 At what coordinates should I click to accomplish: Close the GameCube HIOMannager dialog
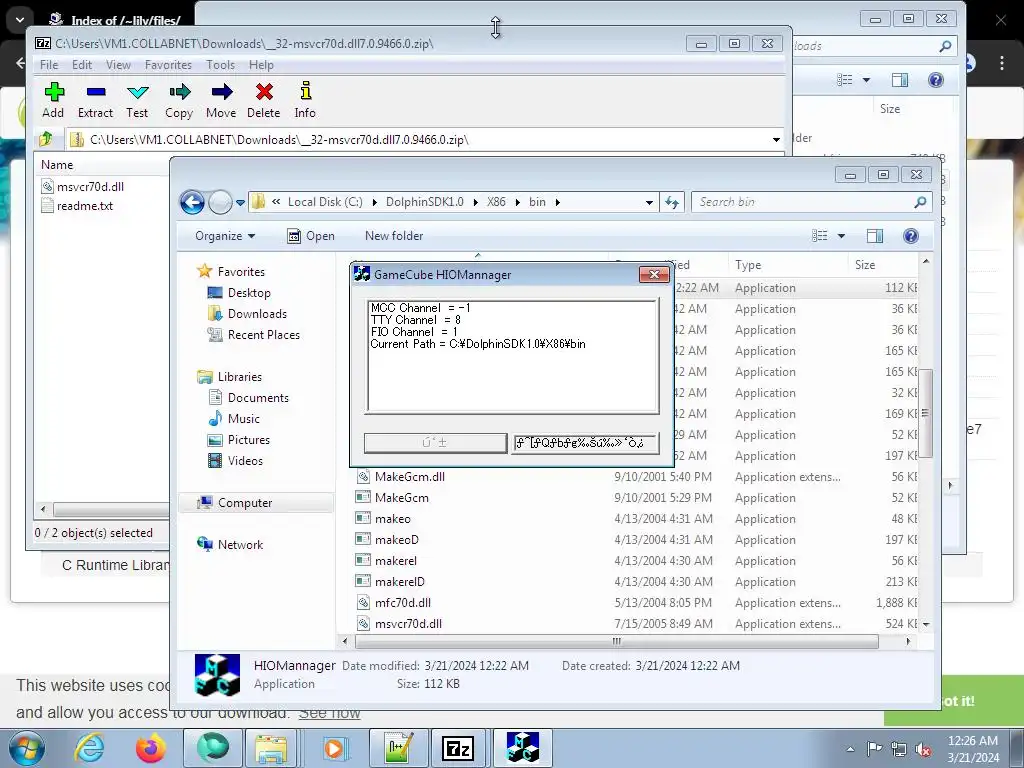pos(654,275)
